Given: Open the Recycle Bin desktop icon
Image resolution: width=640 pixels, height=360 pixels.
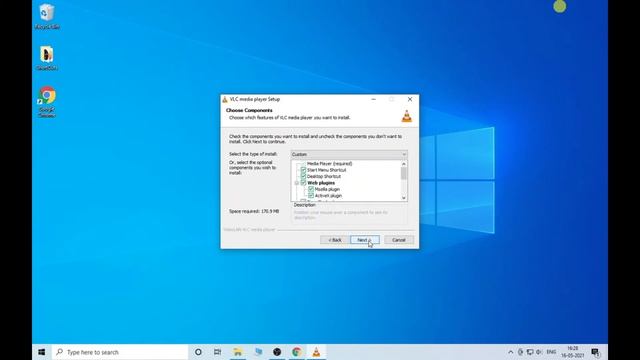Looking at the screenshot, I should (47, 17).
